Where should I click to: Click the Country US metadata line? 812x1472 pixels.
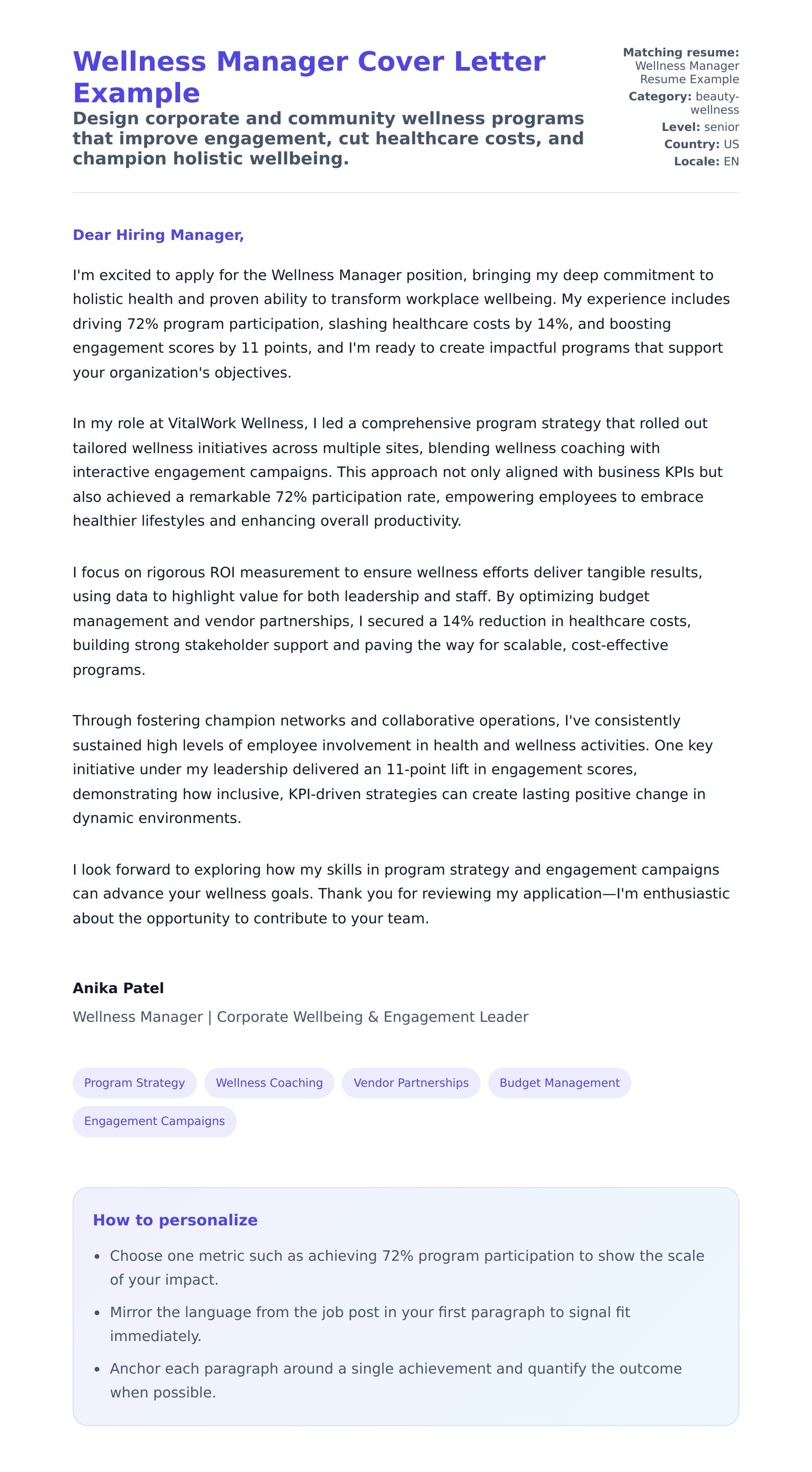[x=701, y=144]
